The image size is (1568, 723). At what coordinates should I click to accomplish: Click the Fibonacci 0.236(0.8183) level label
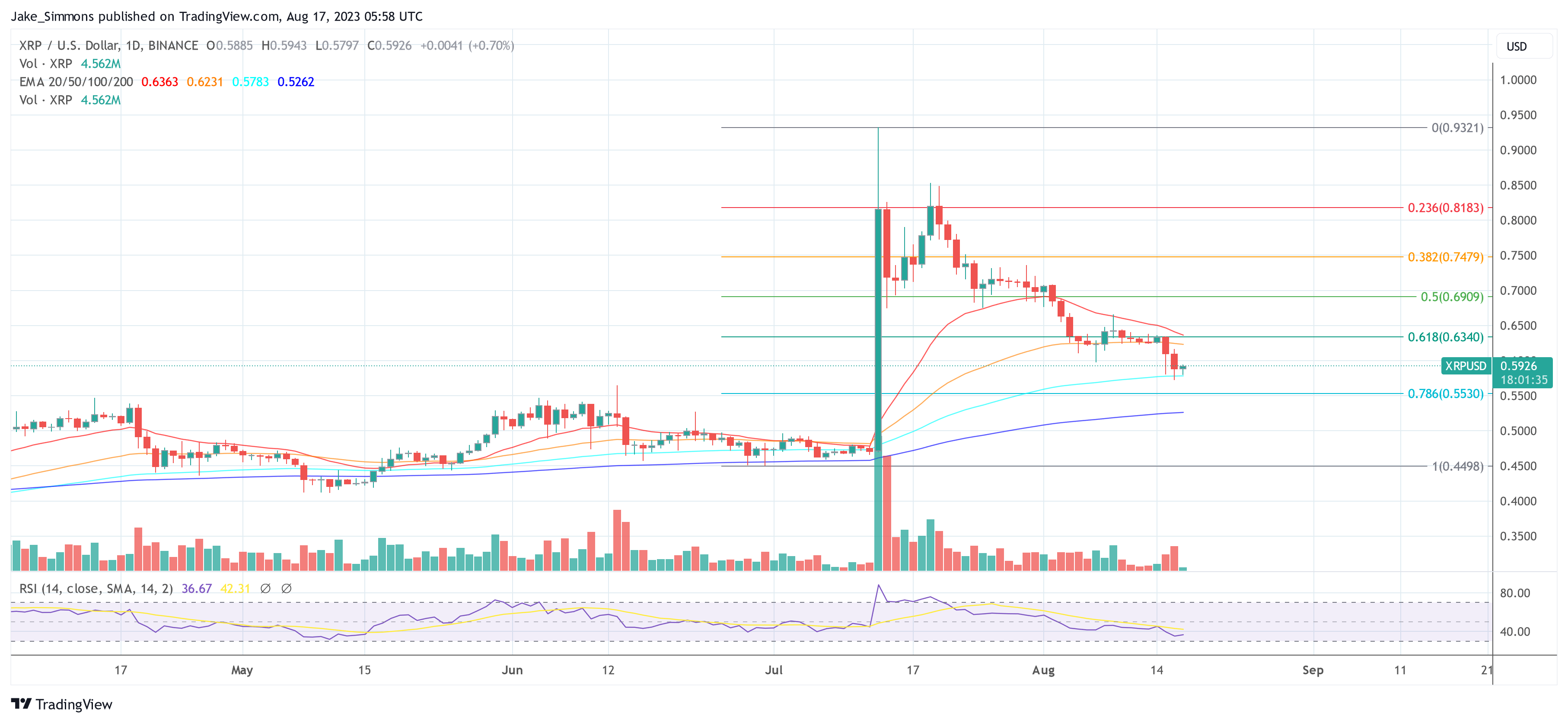(1446, 208)
